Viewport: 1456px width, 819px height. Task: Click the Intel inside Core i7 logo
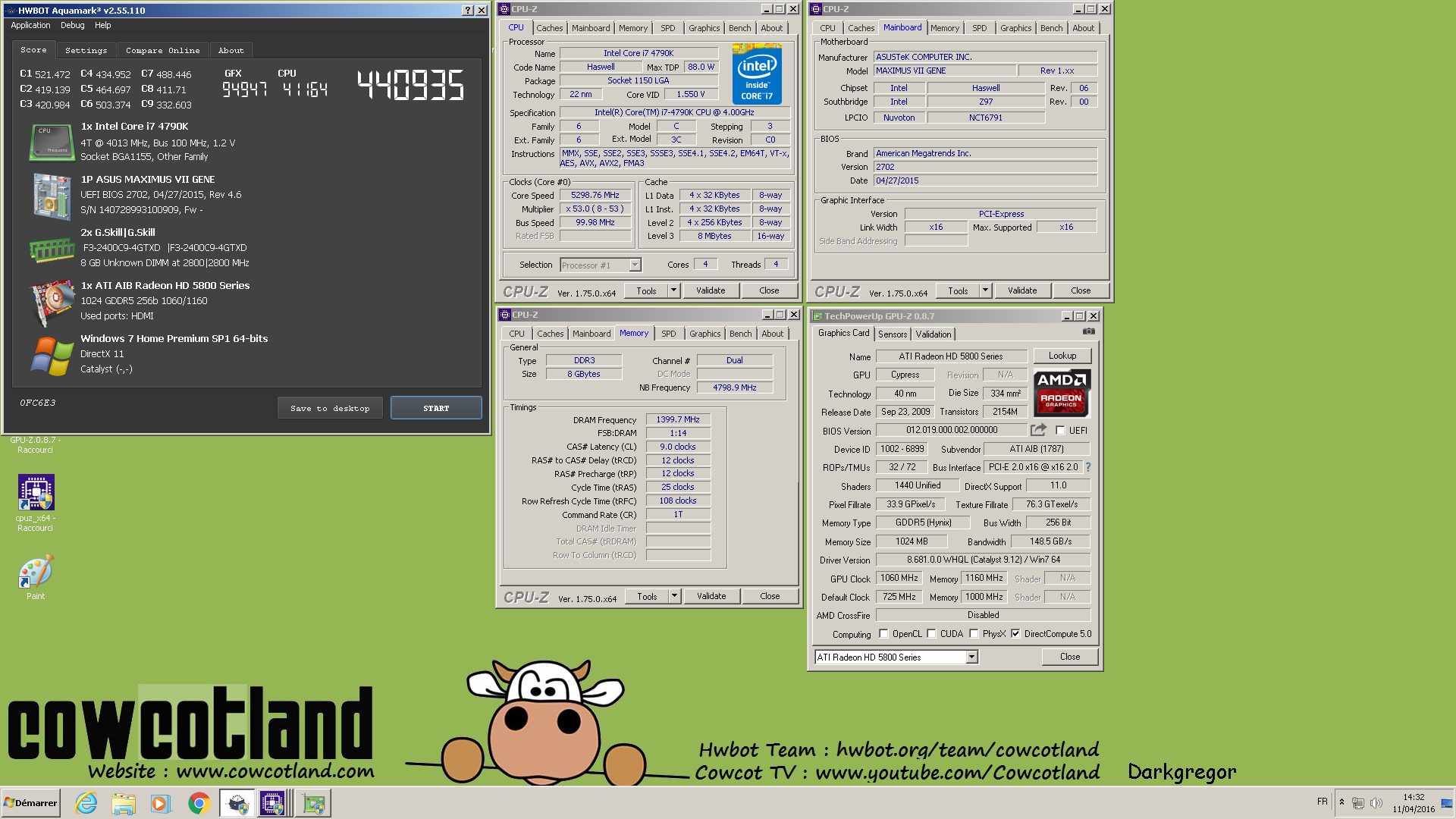757,74
